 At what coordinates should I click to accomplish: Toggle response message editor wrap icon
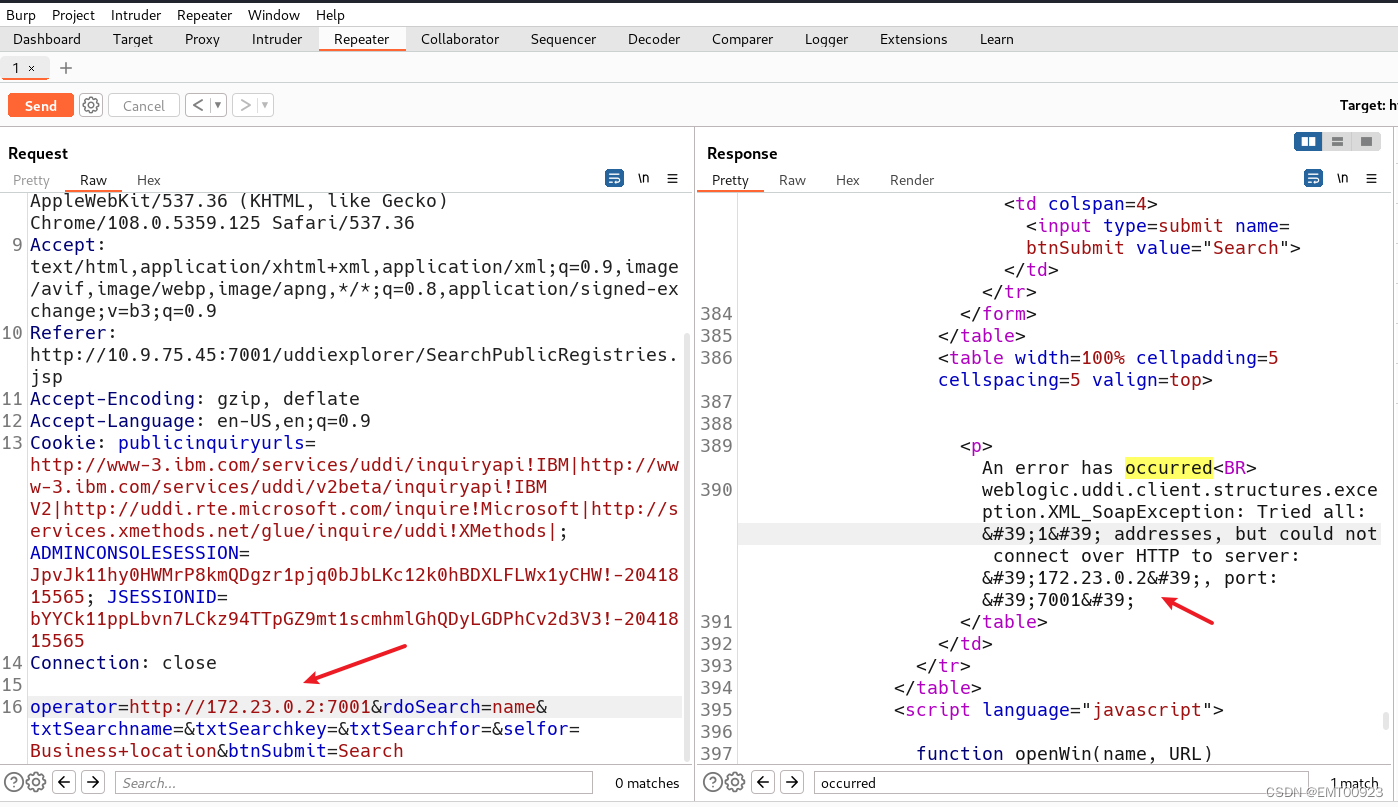pyautogui.click(x=1313, y=179)
